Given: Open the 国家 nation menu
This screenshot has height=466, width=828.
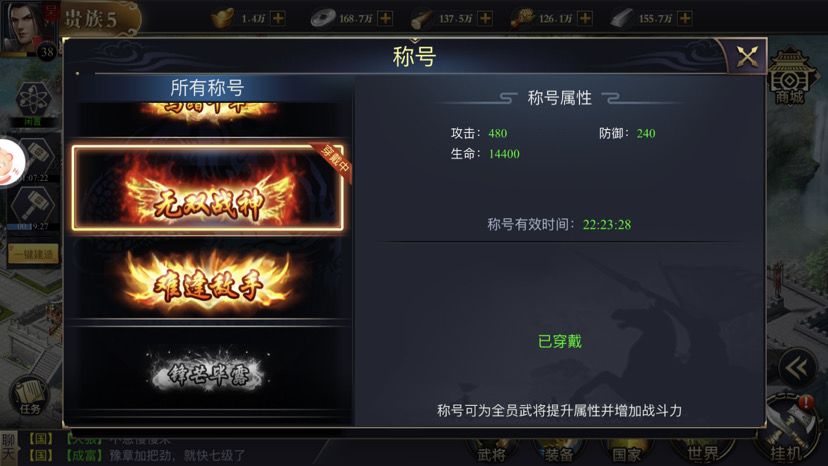Looking at the screenshot, I should click(x=626, y=453).
